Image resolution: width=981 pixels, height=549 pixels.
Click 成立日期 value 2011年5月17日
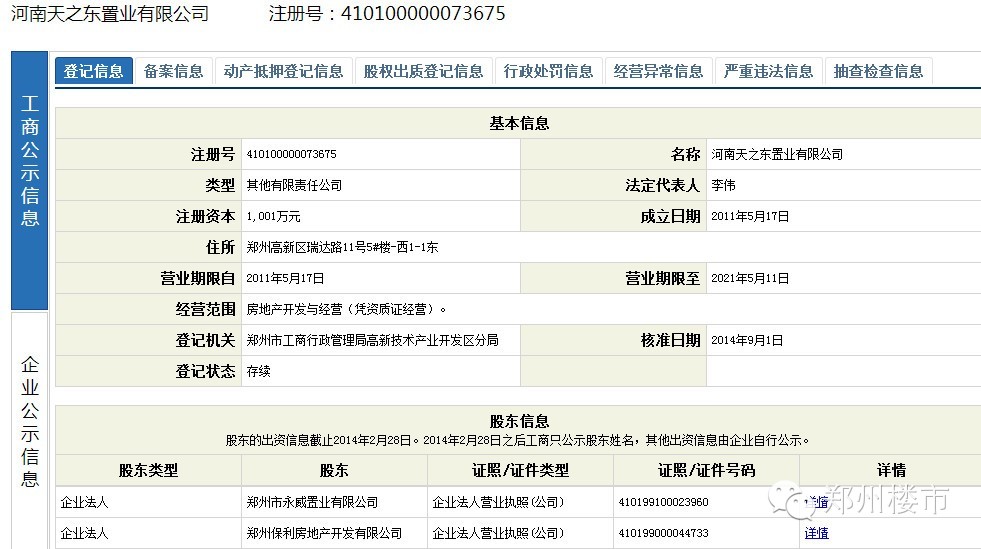point(750,216)
